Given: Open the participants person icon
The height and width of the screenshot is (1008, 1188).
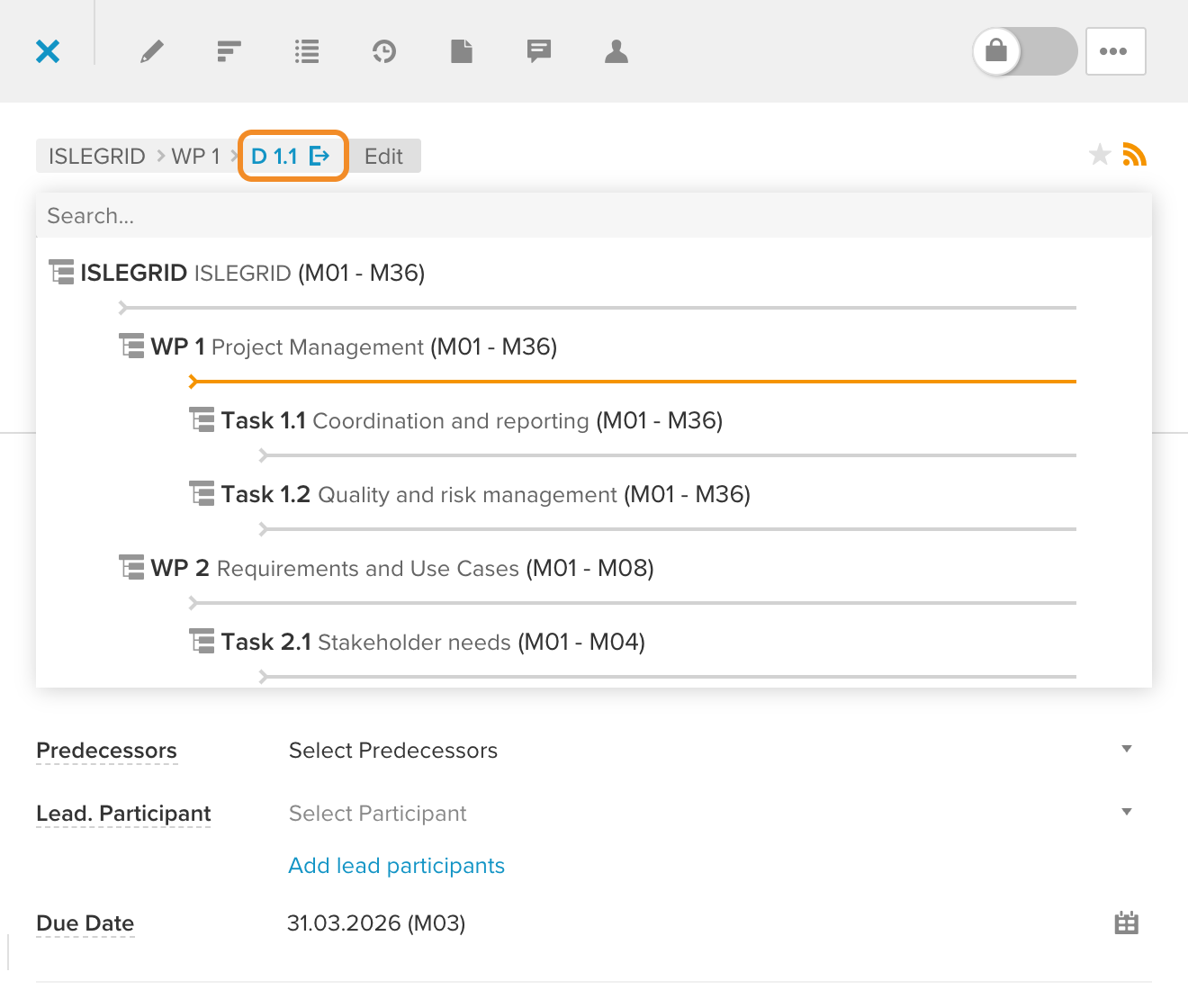Looking at the screenshot, I should 616,51.
